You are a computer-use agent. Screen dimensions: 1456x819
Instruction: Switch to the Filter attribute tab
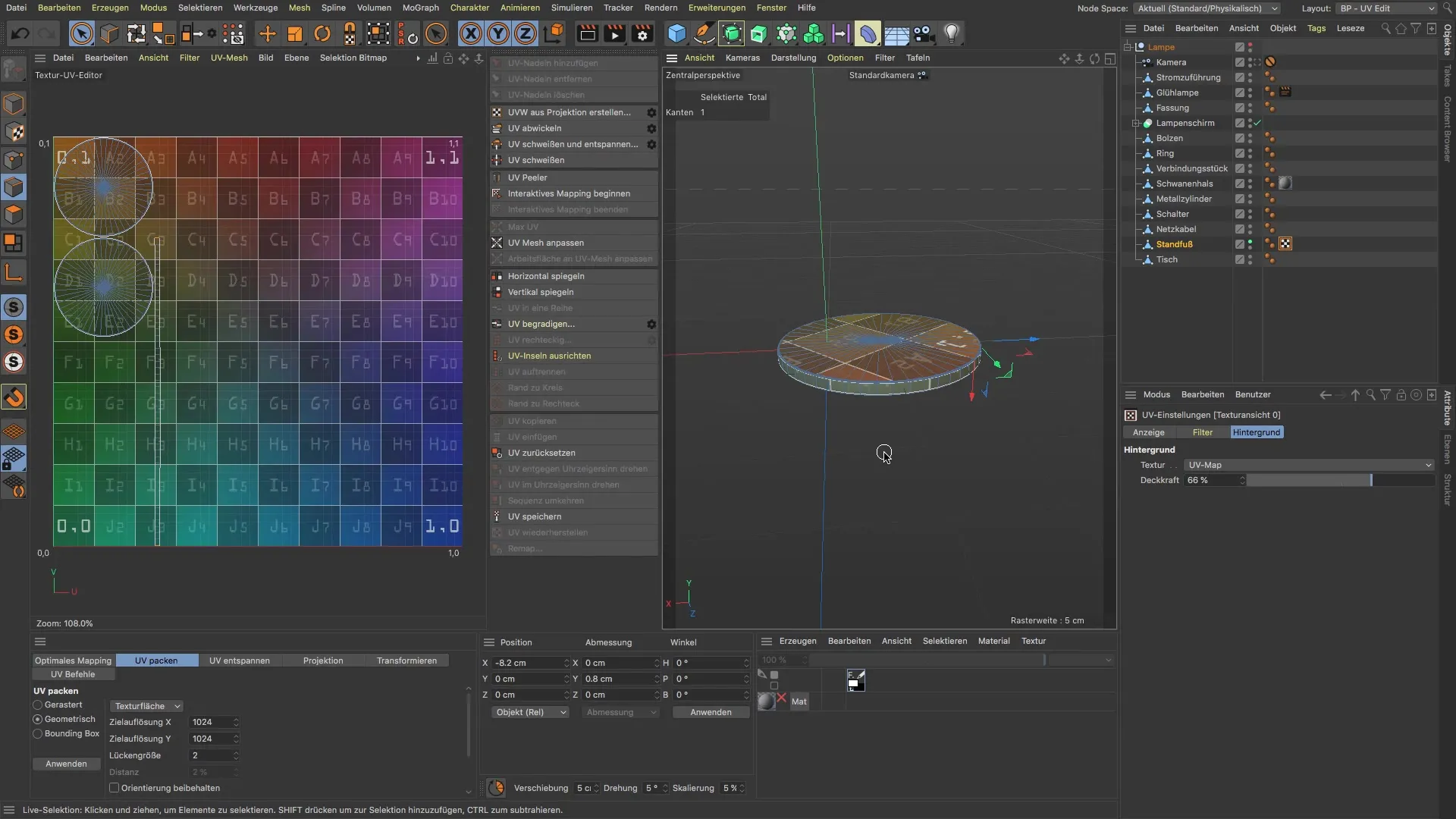pyautogui.click(x=1203, y=432)
